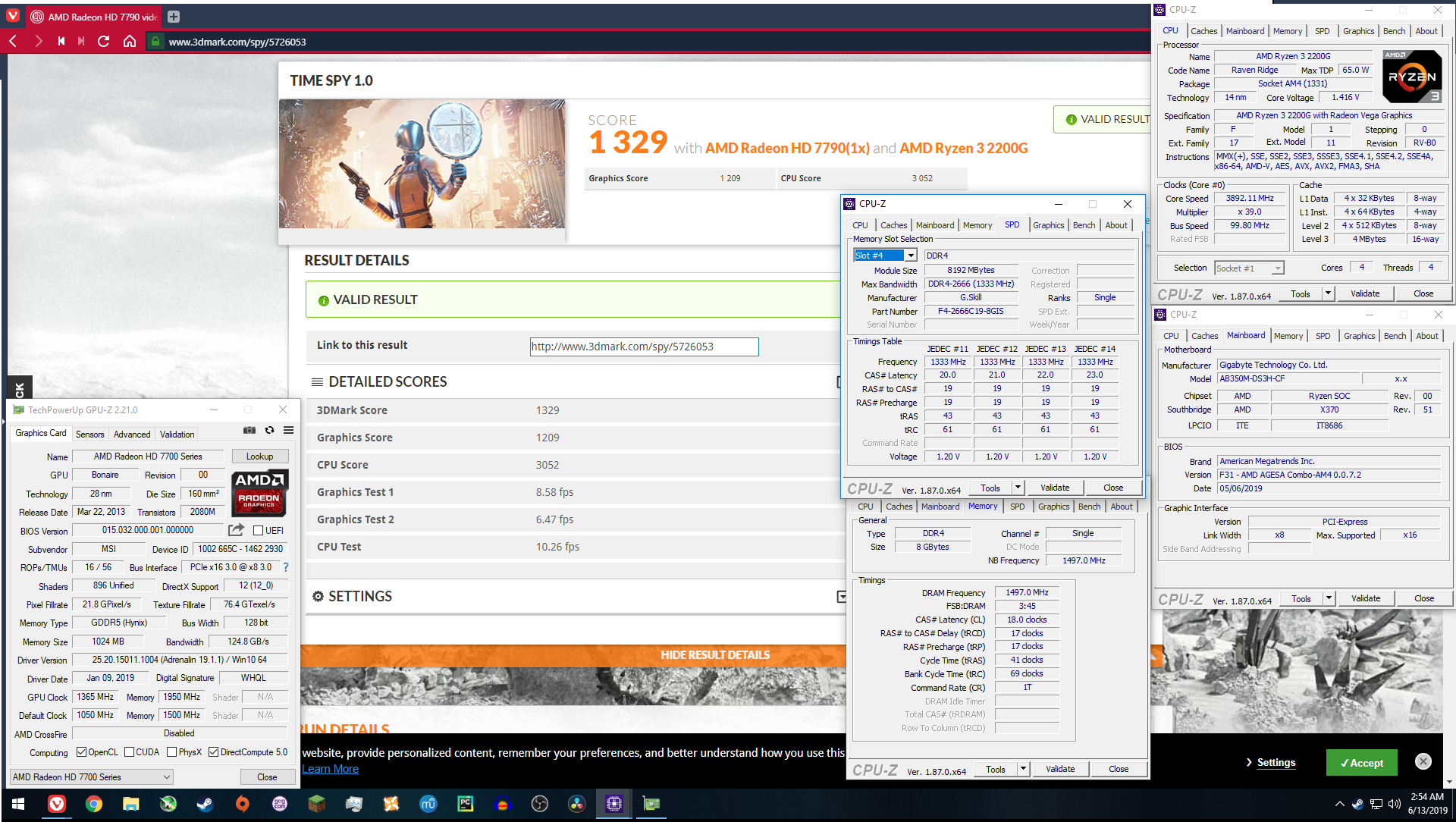The height and width of the screenshot is (822, 1456).
Task: Open Bench tab in CPU-Z Mainboard window
Action: click(x=1395, y=336)
